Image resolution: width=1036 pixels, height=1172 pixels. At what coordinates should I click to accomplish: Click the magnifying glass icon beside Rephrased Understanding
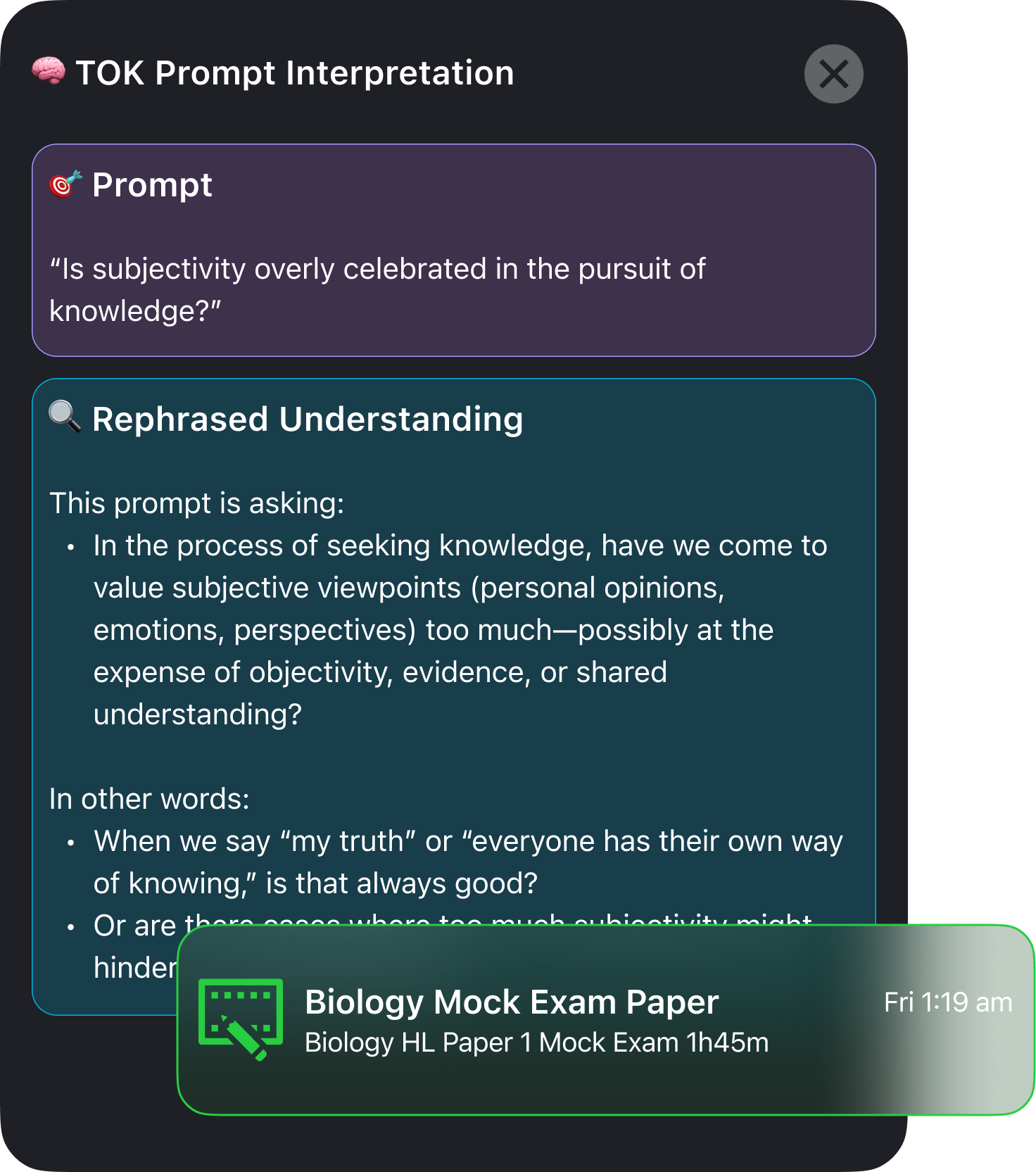65,417
